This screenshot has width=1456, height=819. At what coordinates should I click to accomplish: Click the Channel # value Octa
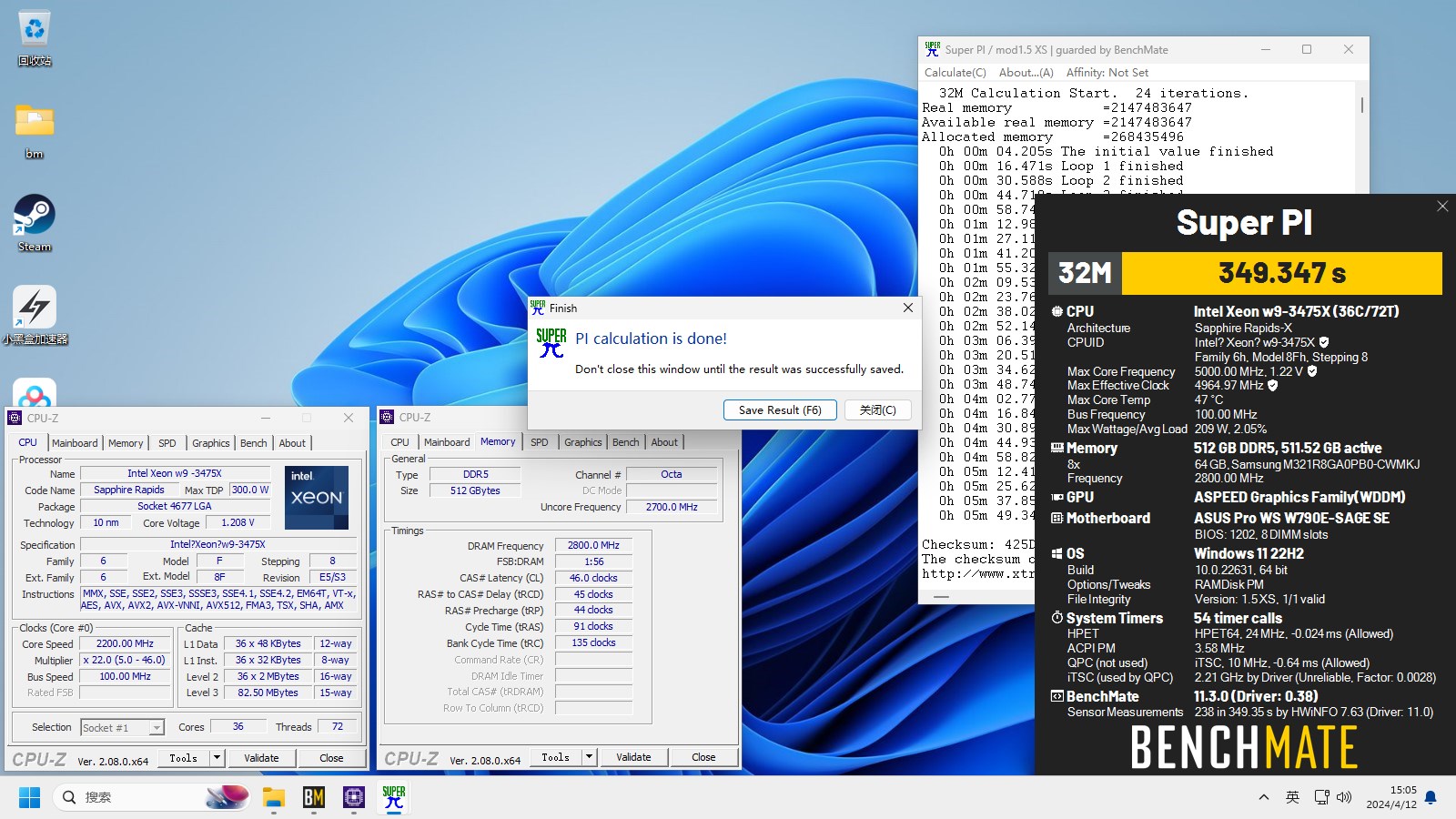tap(672, 474)
